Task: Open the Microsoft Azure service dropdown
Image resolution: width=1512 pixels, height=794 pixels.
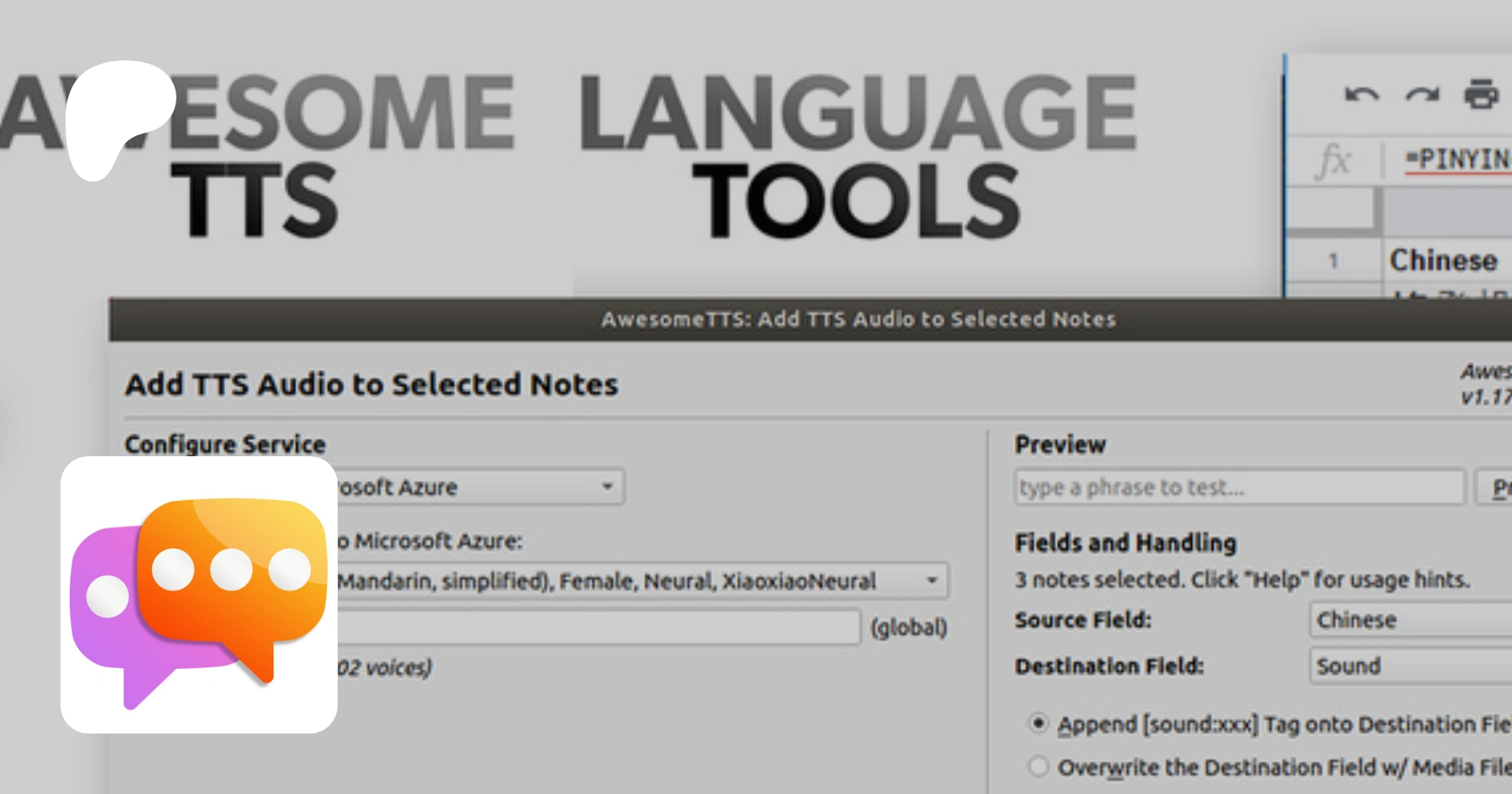Action: 479,487
